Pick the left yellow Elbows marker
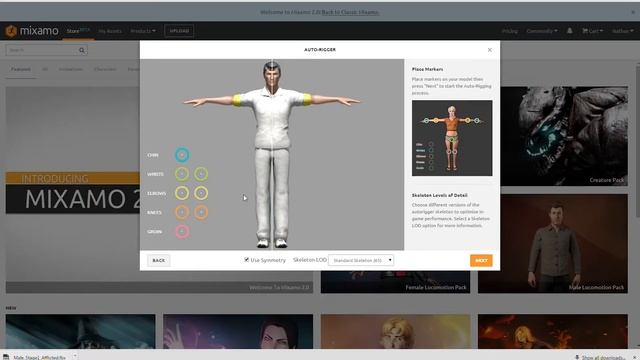 click(x=182, y=193)
